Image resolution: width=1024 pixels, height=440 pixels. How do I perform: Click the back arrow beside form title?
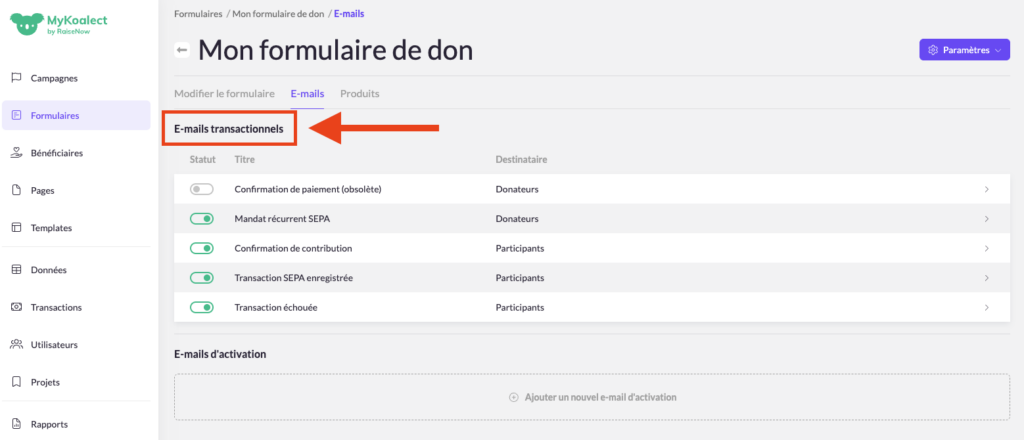(182, 50)
